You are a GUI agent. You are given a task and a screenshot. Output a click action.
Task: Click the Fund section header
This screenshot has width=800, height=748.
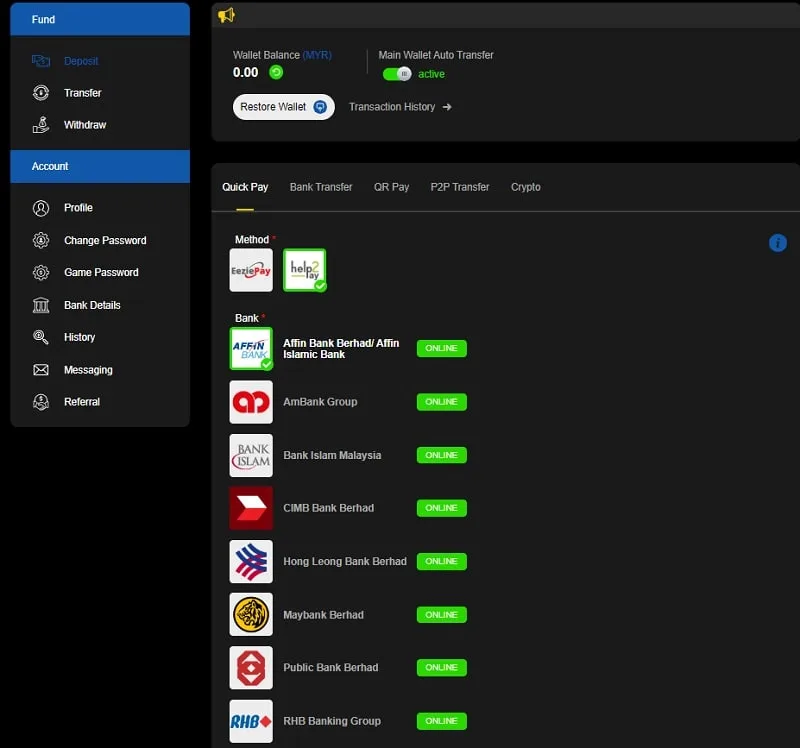(100, 19)
